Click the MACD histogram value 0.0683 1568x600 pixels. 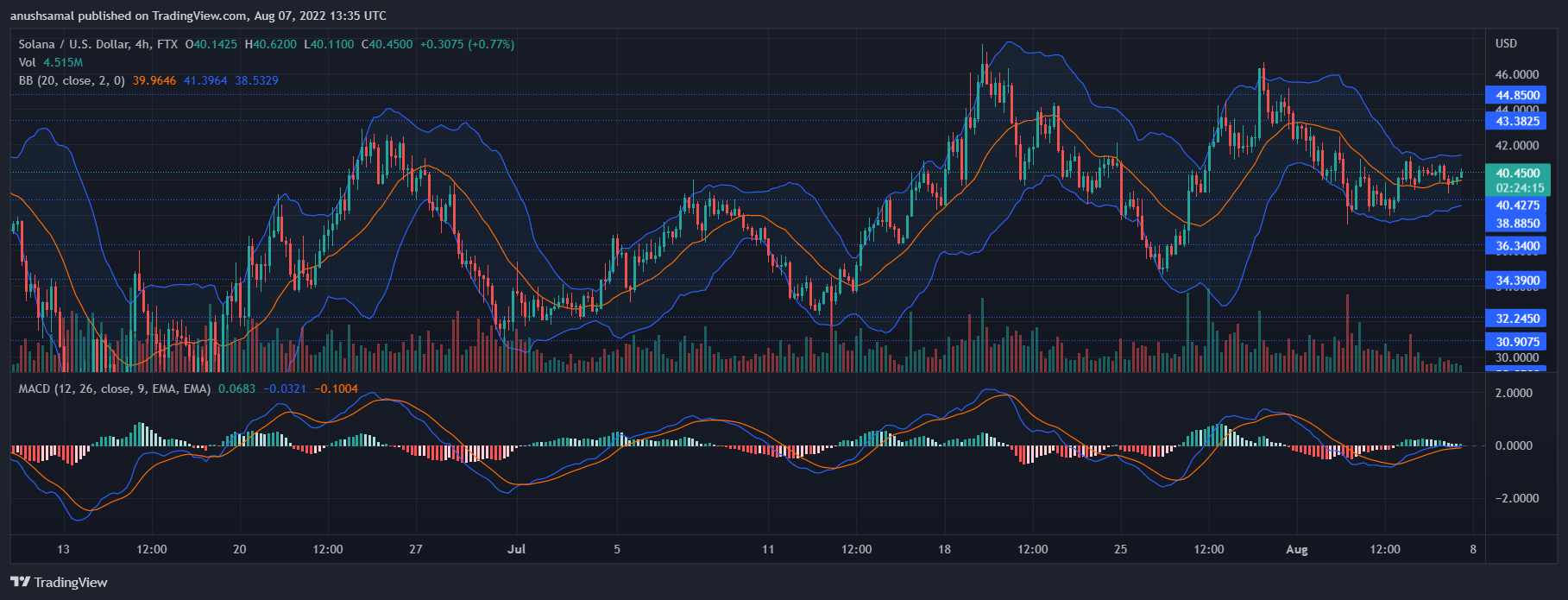[237, 388]
